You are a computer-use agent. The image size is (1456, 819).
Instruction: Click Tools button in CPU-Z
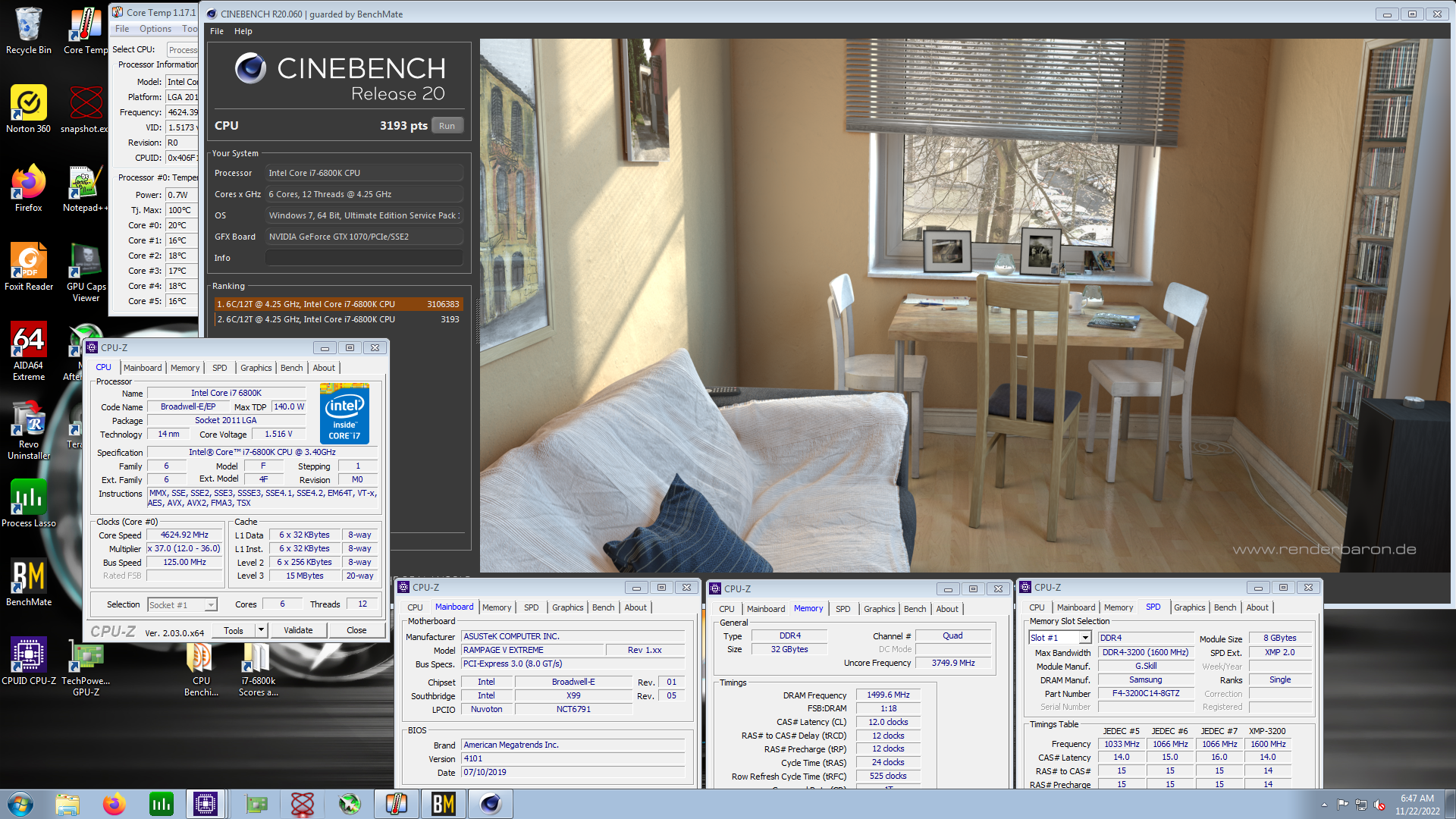234,630
